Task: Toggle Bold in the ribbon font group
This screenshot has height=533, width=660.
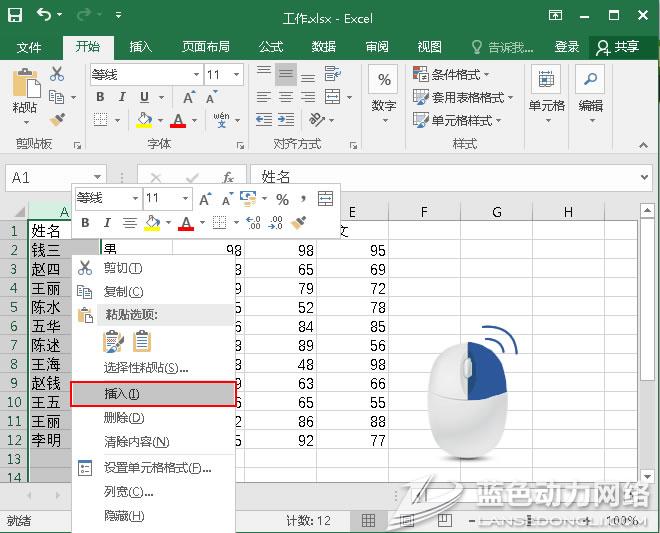Action: pos(100,97)
